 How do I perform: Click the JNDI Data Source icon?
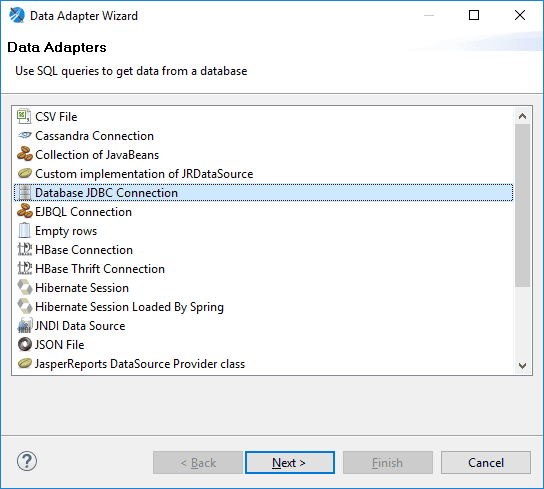[25, 325]
